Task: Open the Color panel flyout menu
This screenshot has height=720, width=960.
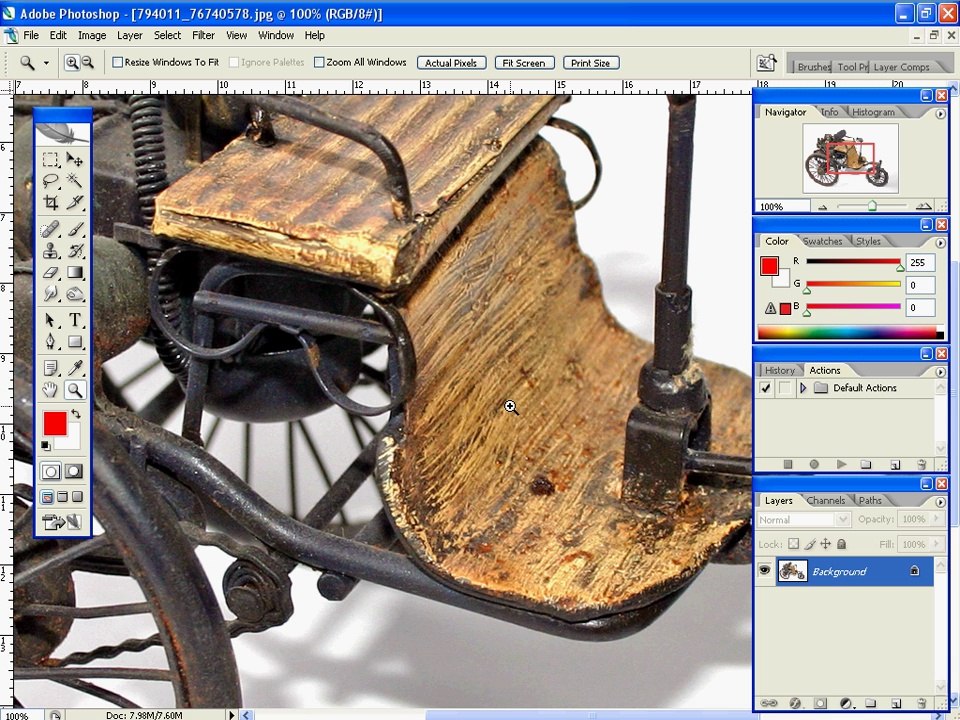Action: (940, 242)
